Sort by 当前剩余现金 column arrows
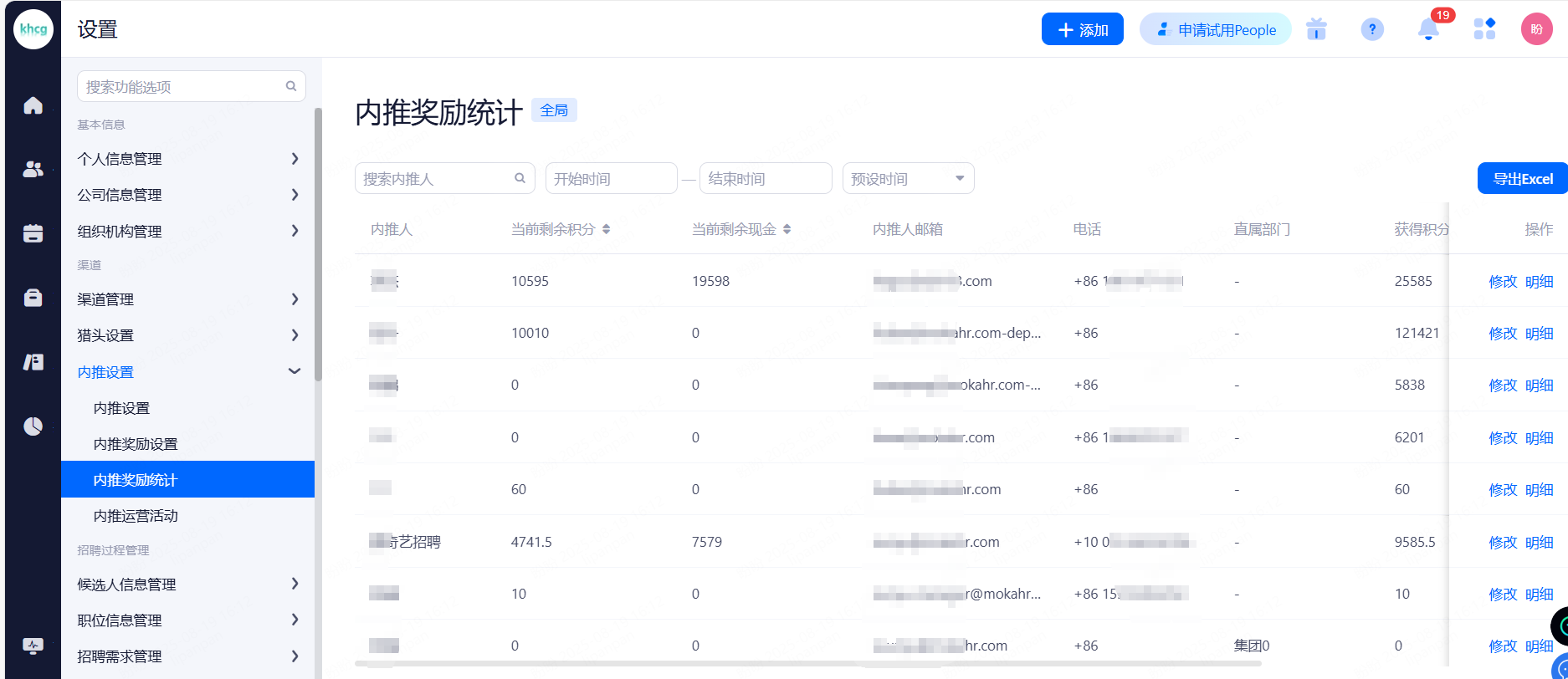This screenshot has width=1568, height=679. click(x=787, y=229)
